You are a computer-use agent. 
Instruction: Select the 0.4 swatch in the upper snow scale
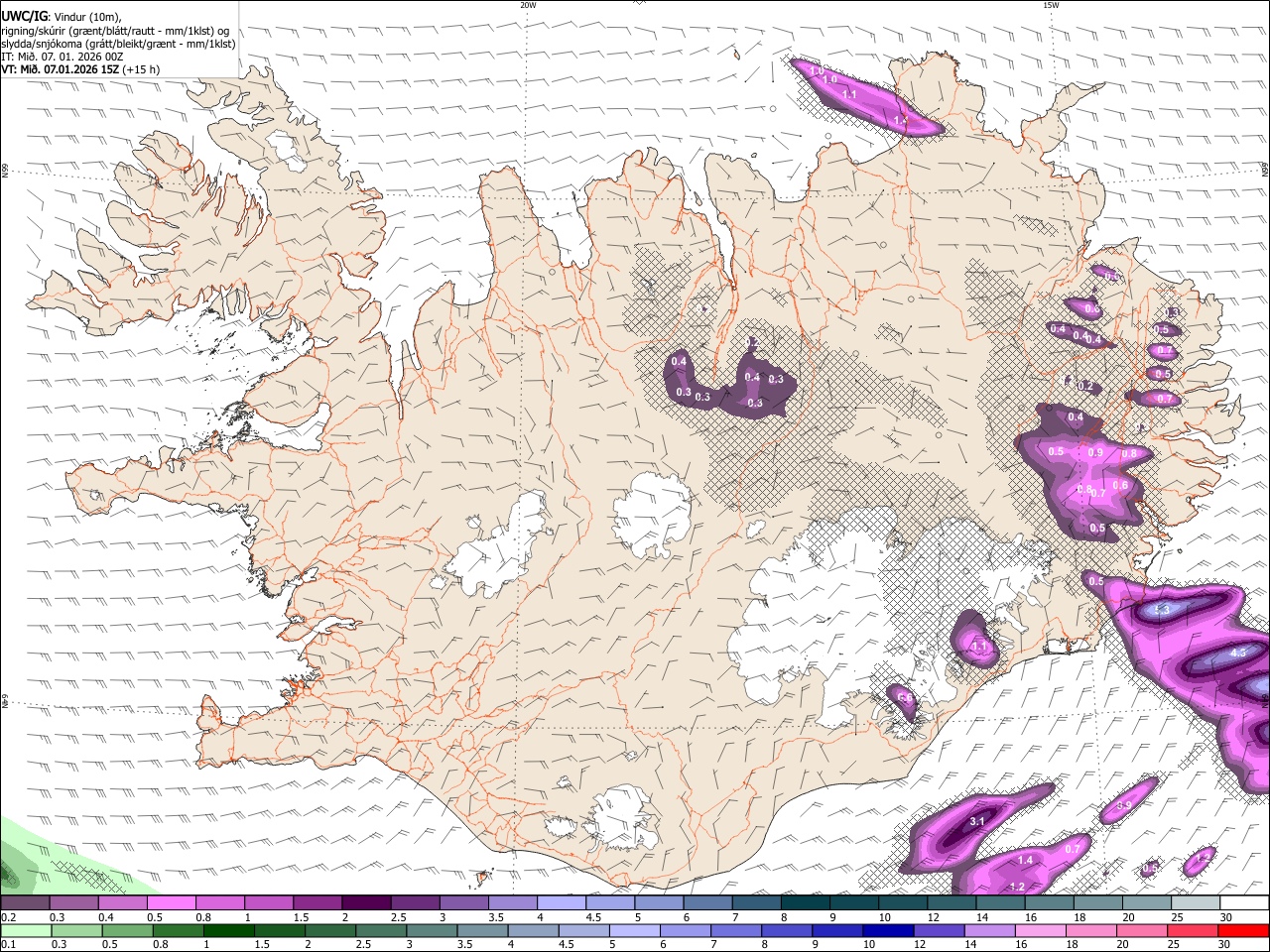[x=123, y=902]
